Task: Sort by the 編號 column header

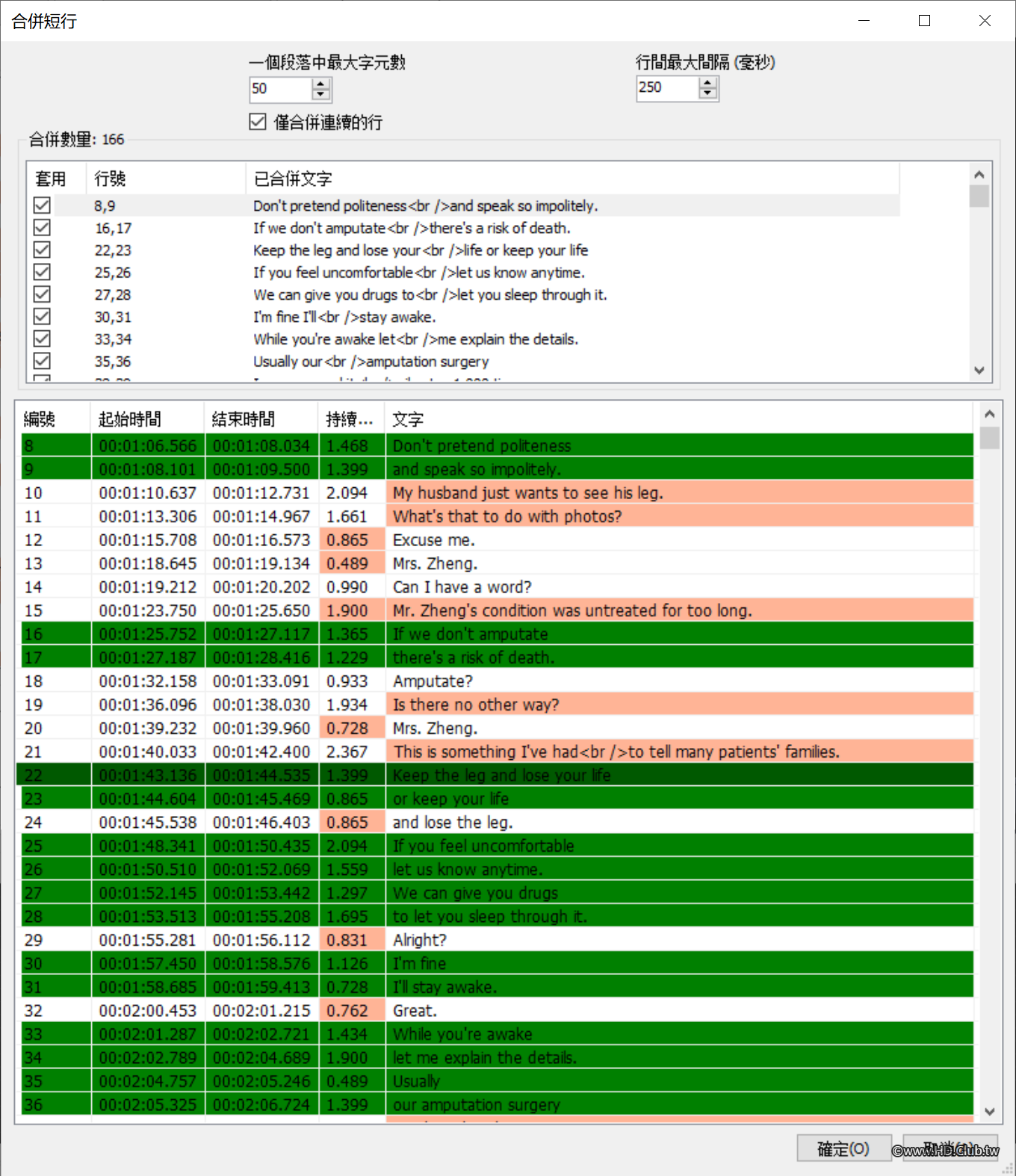Action: pos(53,419)
